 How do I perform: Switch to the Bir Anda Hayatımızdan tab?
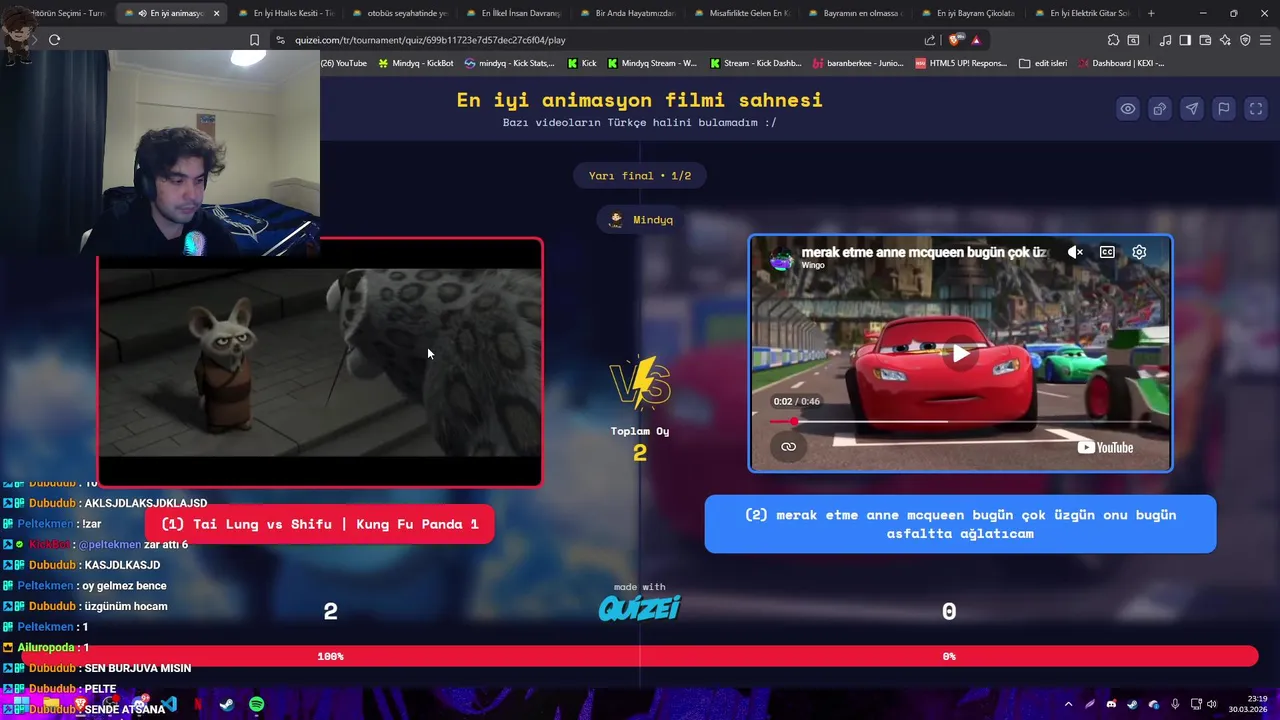627,13
